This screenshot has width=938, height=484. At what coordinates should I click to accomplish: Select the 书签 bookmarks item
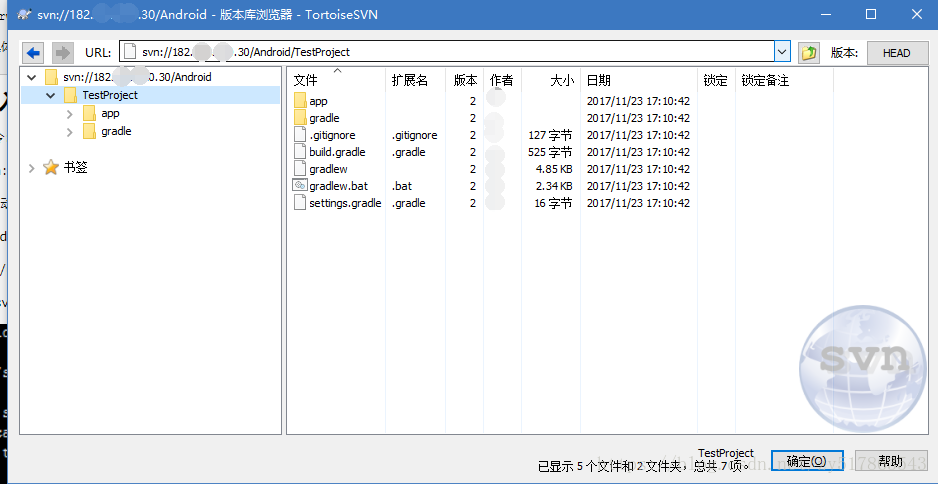pos(75,168)
